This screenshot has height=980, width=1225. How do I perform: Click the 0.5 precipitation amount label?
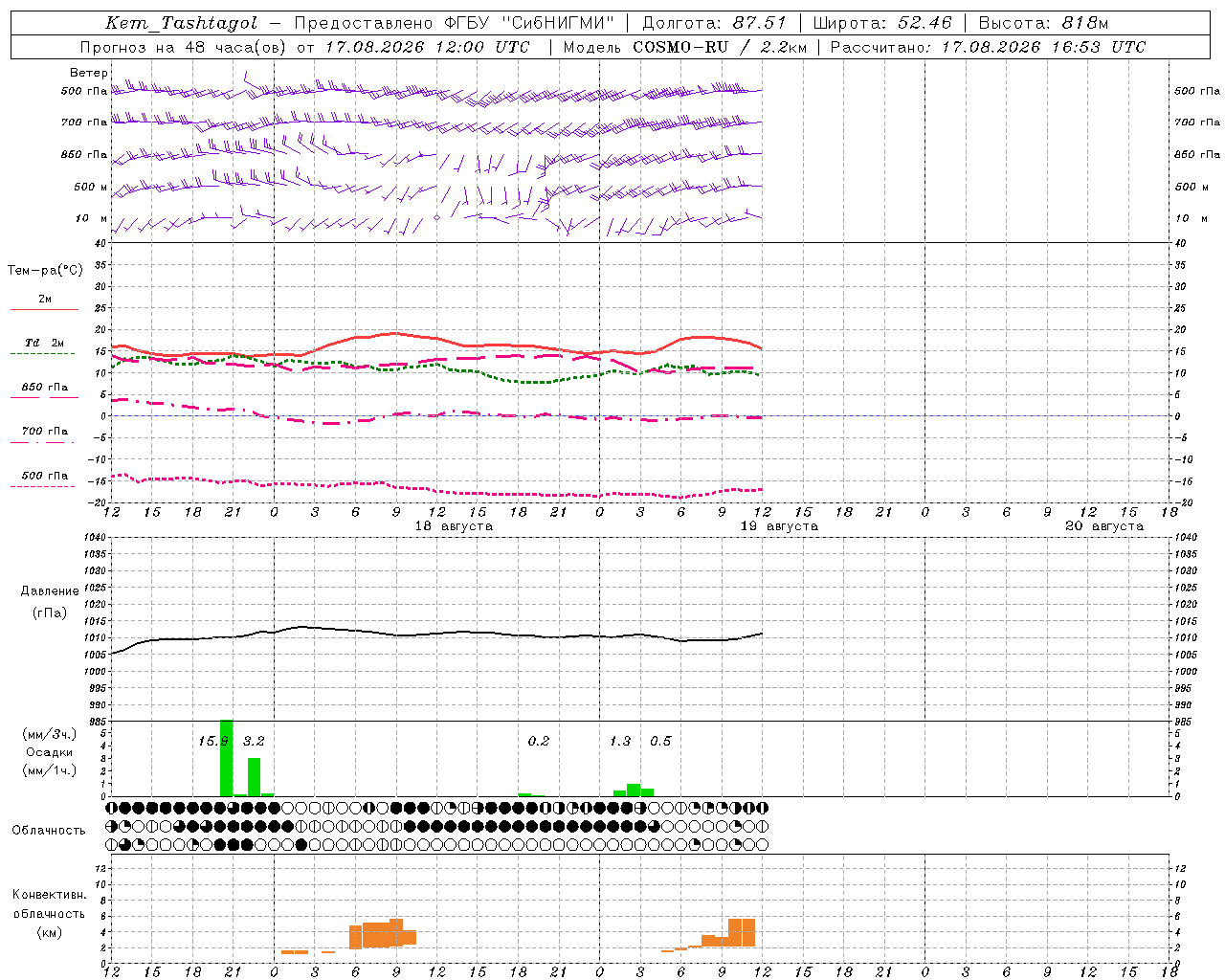coord(660,742)
